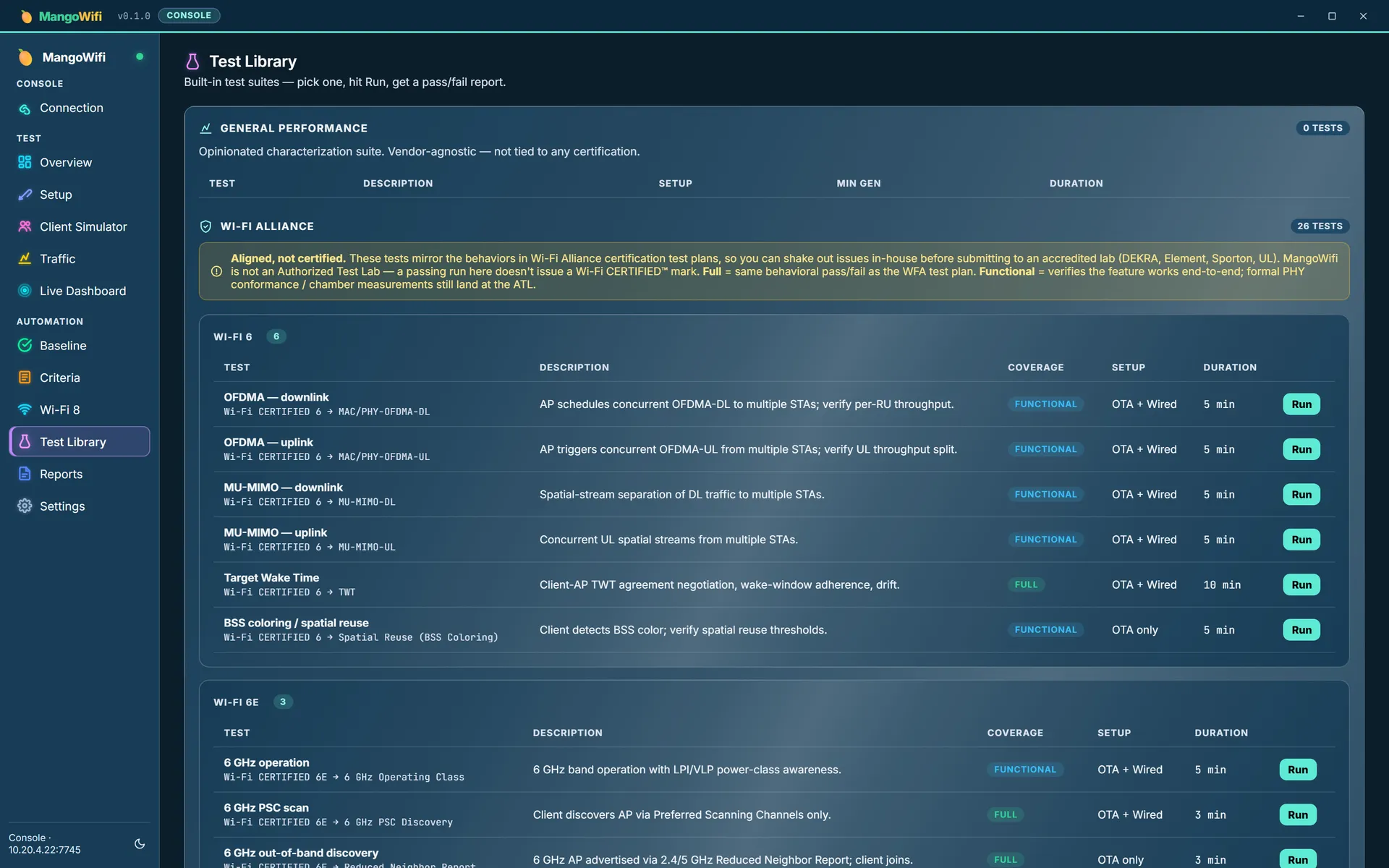Click the General Performance chart icon
Image resolution: width=1389 pixels, height=868 pixels.
[205, 128]
